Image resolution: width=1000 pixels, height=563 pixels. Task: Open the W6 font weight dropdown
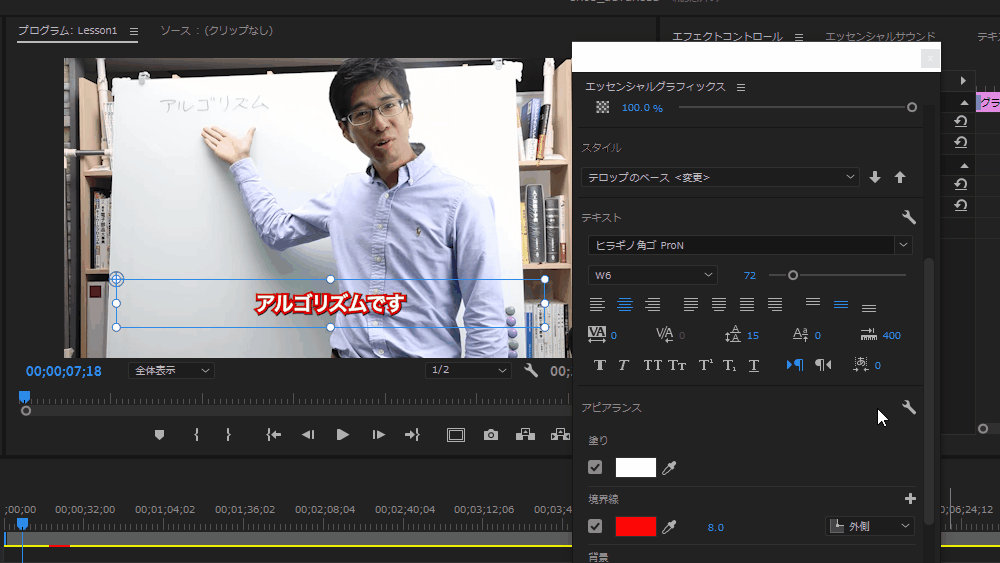(x=652, y=275)
